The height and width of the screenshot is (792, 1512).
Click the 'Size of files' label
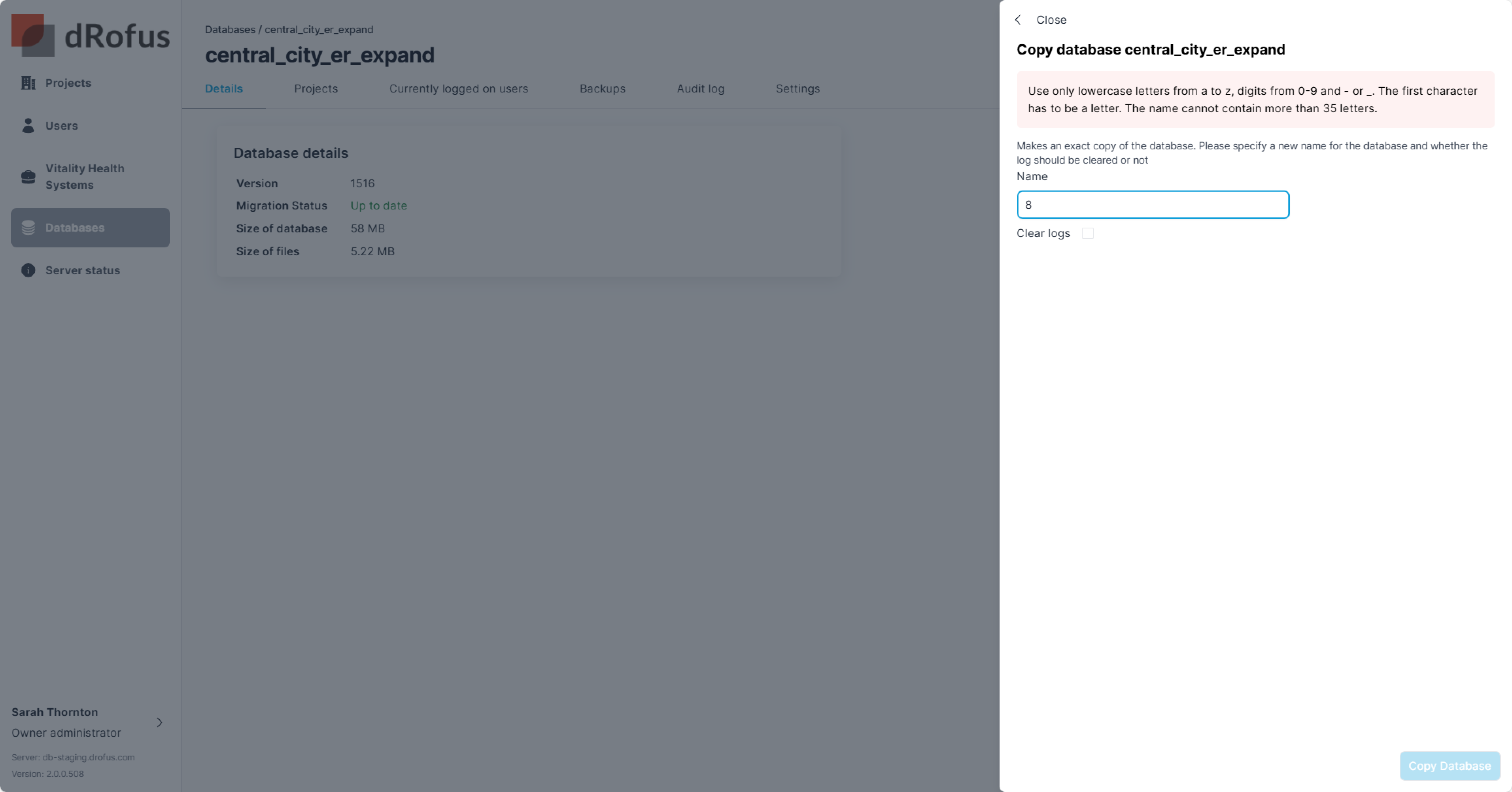(267, 251)
